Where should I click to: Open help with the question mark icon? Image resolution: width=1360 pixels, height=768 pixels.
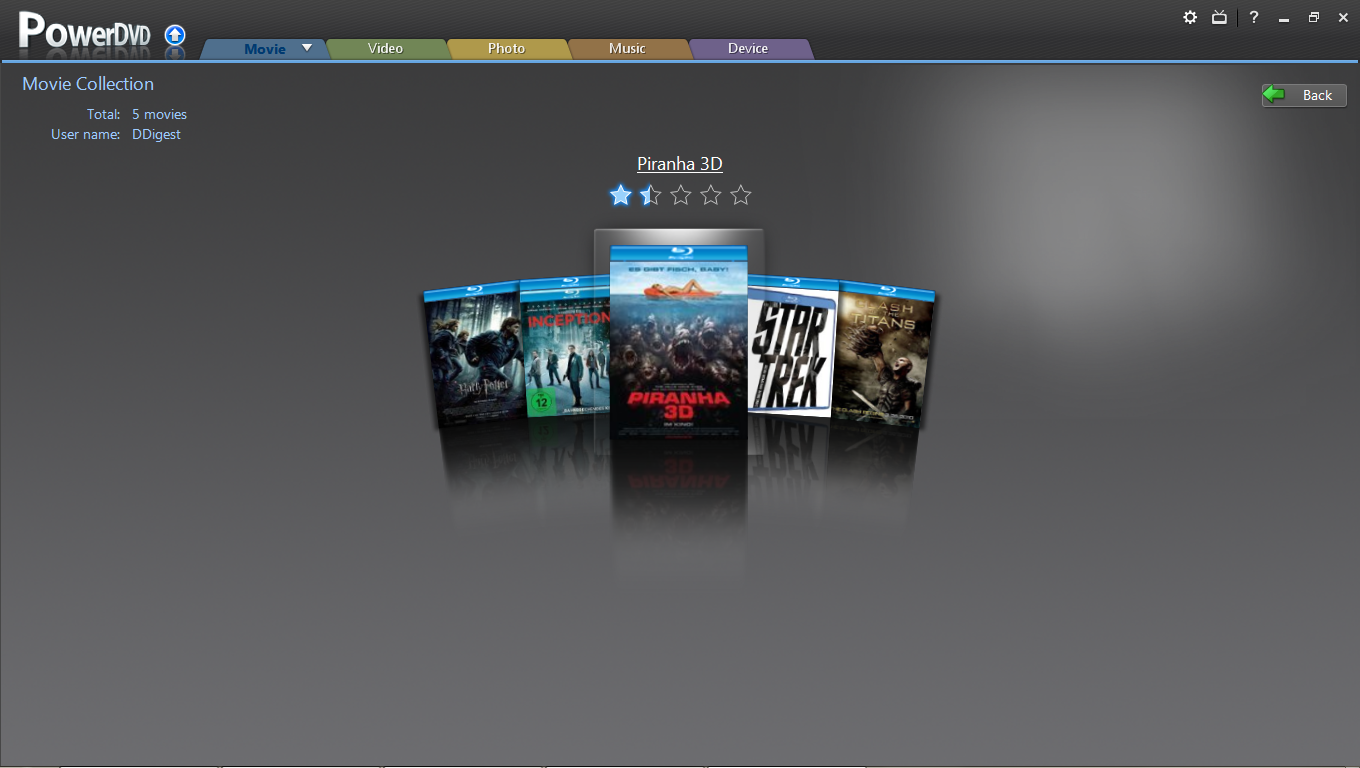1253,17
